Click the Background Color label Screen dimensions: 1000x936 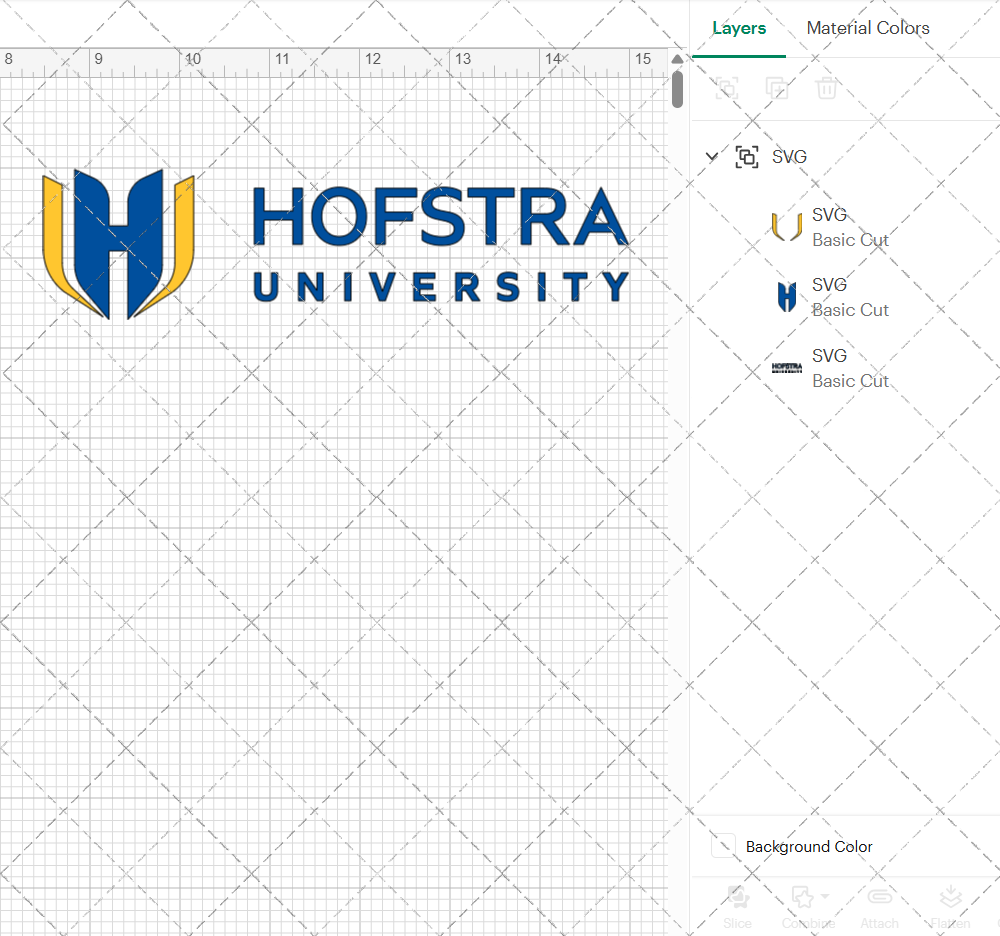tap(809, 847)
